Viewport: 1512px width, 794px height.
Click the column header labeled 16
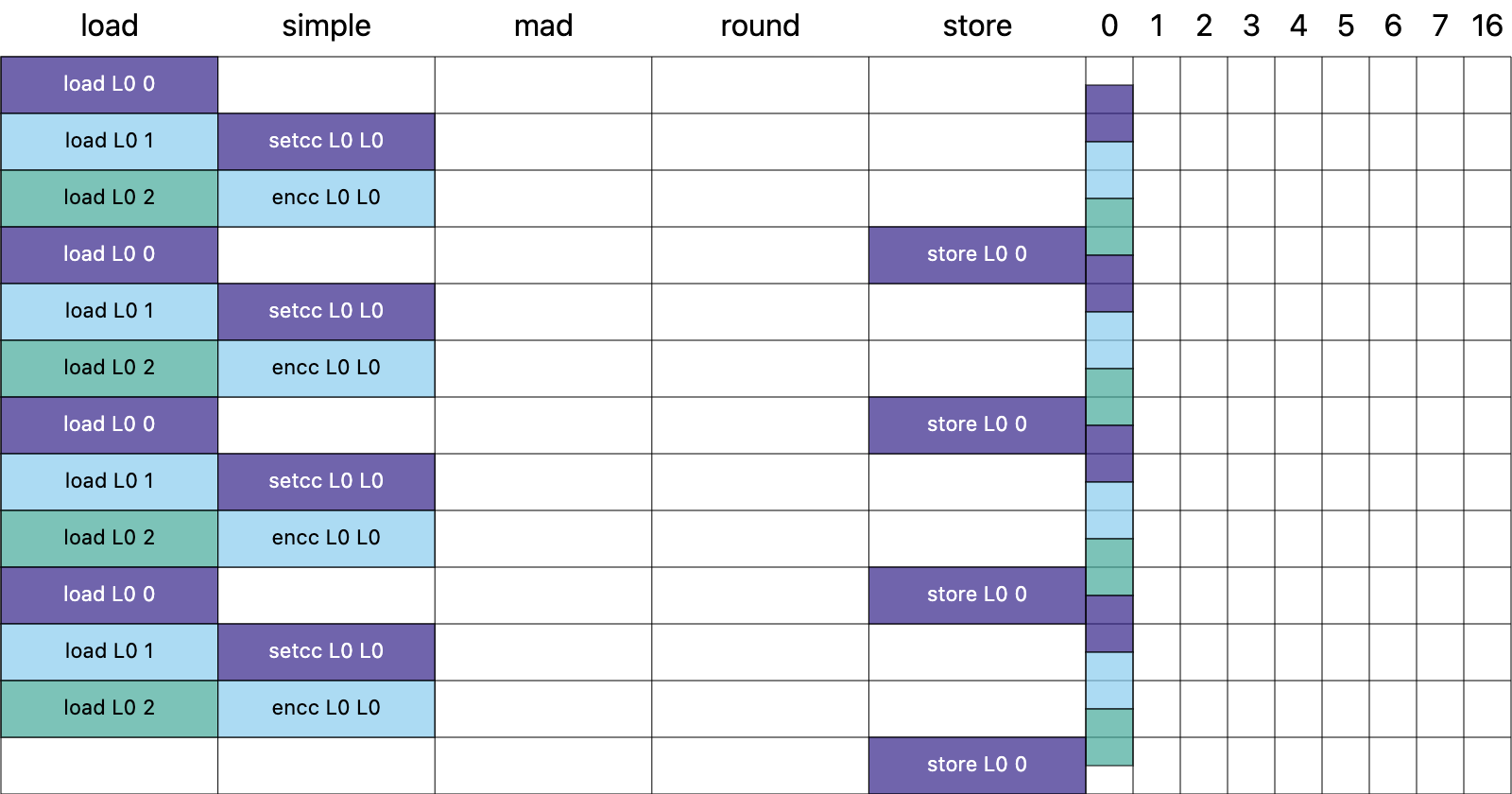coord(1486,26)
